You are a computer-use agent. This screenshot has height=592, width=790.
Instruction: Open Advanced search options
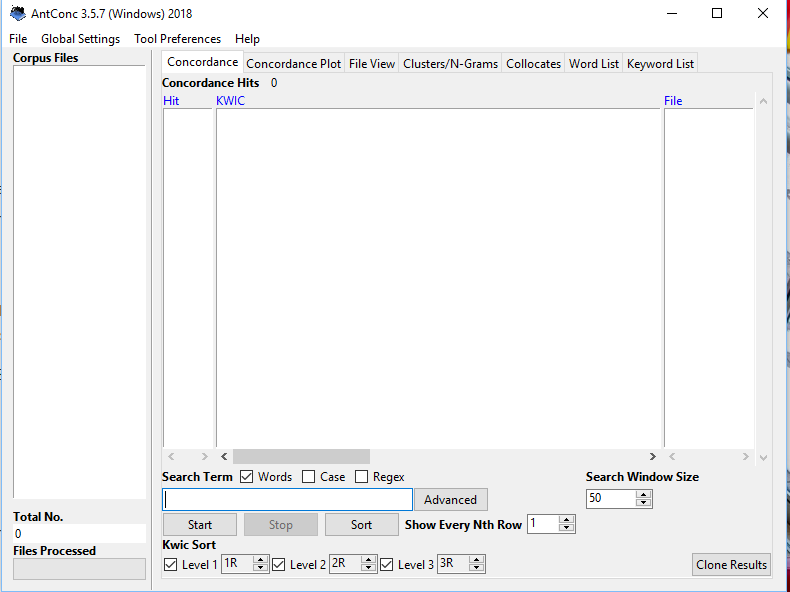pos(450,500)
